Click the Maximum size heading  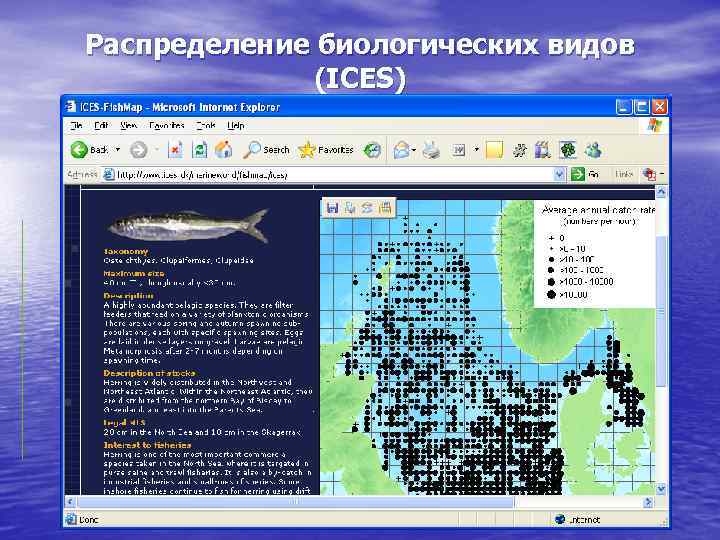134,274
